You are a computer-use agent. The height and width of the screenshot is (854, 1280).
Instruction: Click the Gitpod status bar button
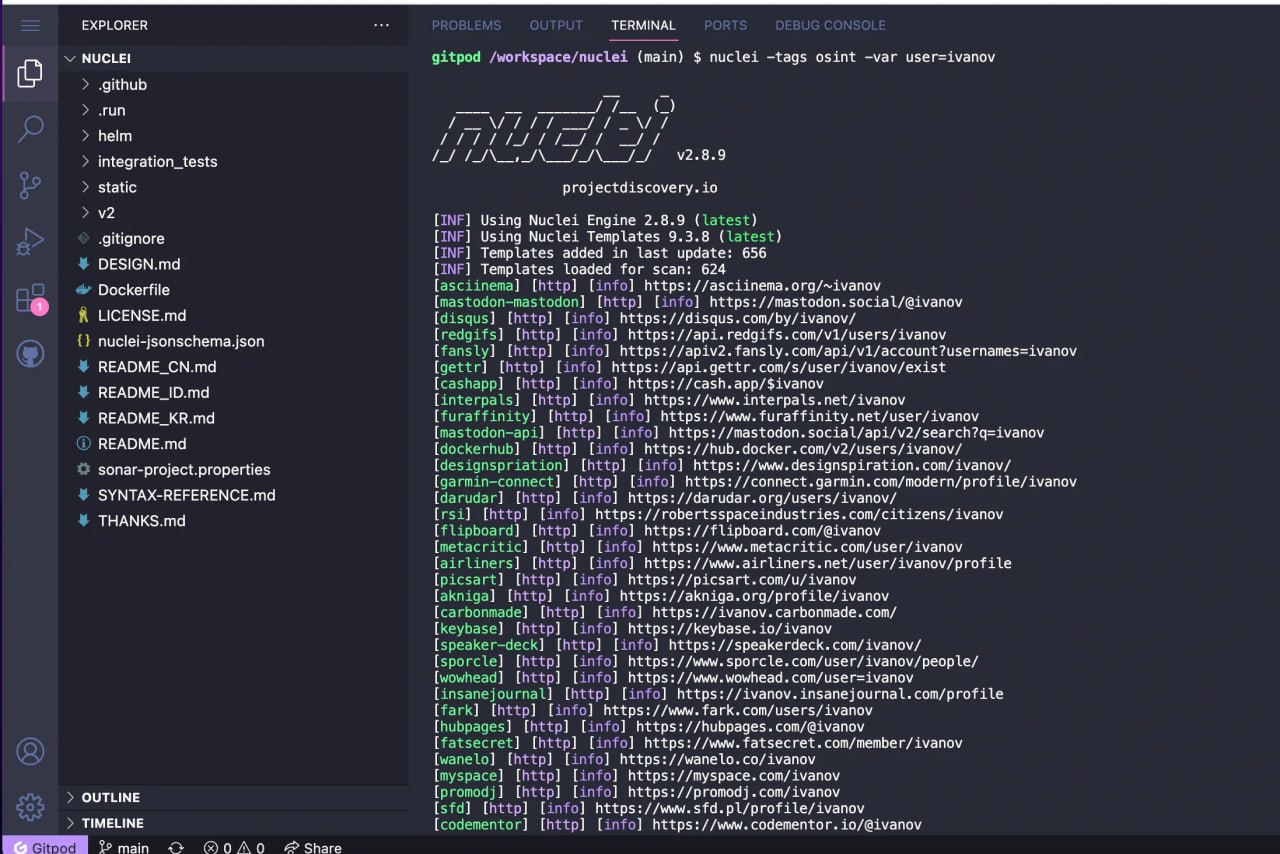(x=45, y=847)
